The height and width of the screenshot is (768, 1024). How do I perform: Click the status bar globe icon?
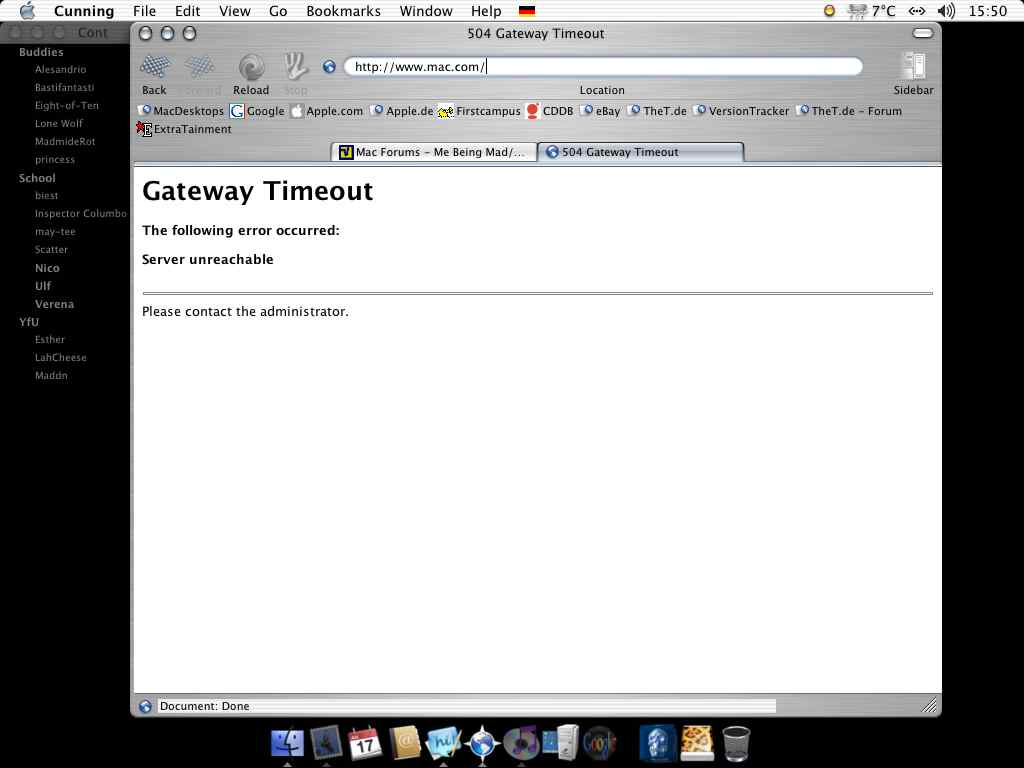coord(145,707)
